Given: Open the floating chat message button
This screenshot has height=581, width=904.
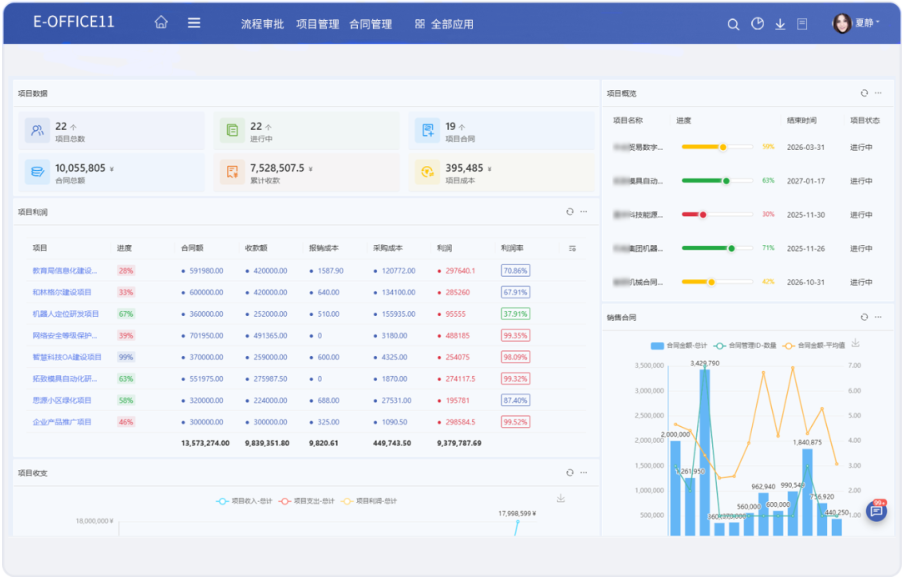Looking at the screenshot, I should coord(876,511).
